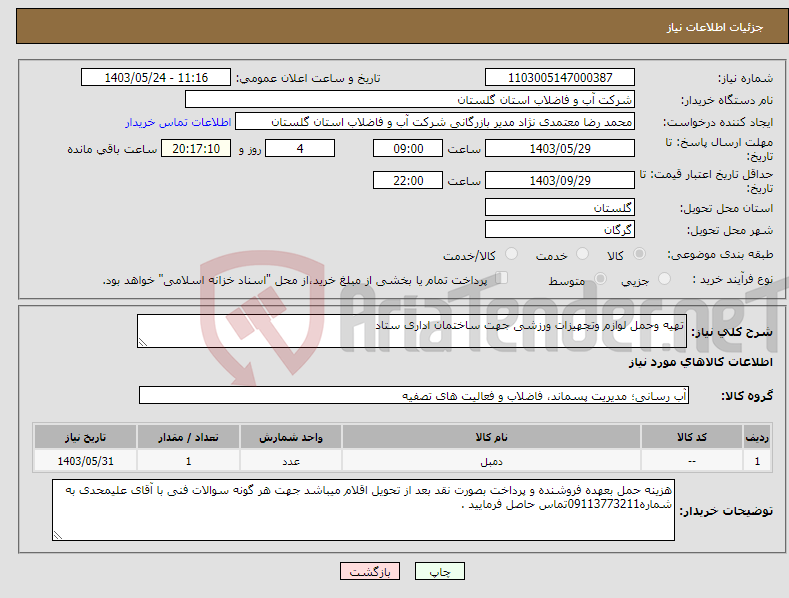Click the شهر محل تحویل field گرگان

pyautogui.click(x=560, y=230)
